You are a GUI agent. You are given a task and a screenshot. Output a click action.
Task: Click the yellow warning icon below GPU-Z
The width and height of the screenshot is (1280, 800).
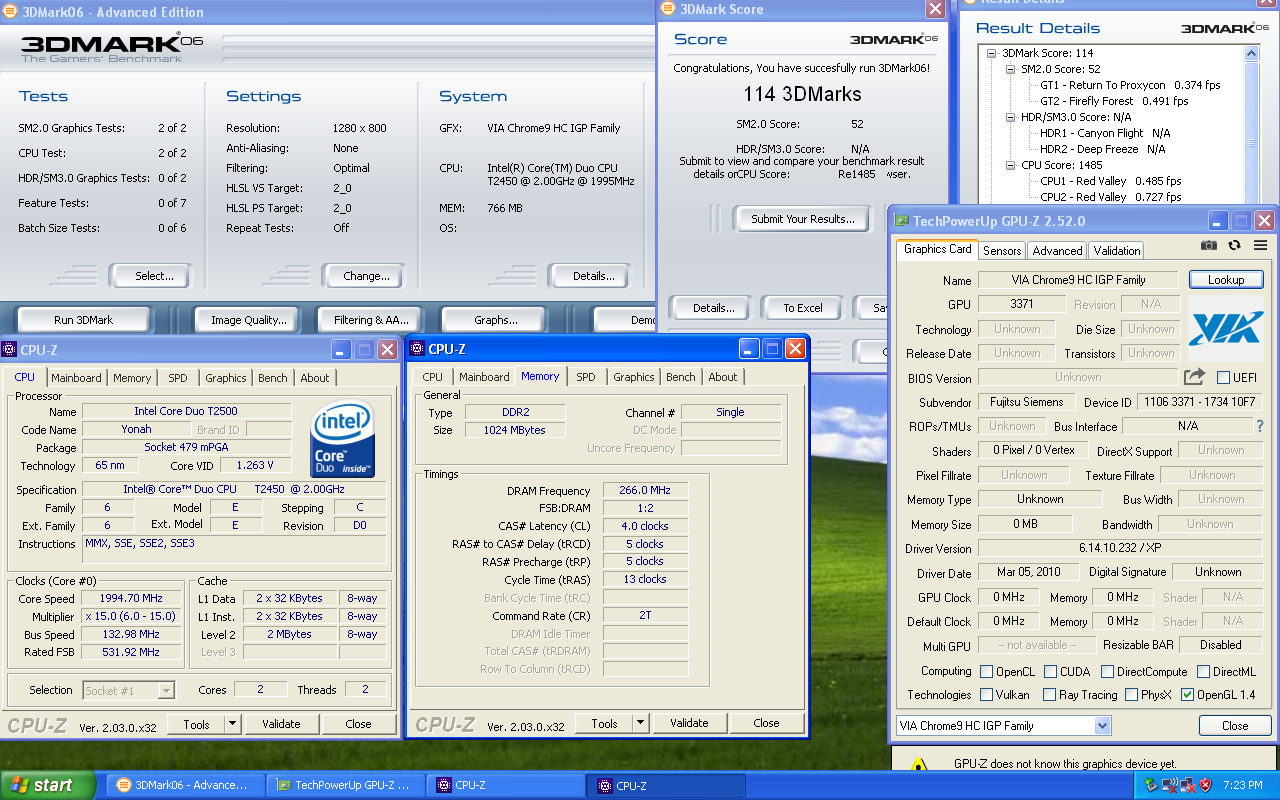(x=920, y=765)
